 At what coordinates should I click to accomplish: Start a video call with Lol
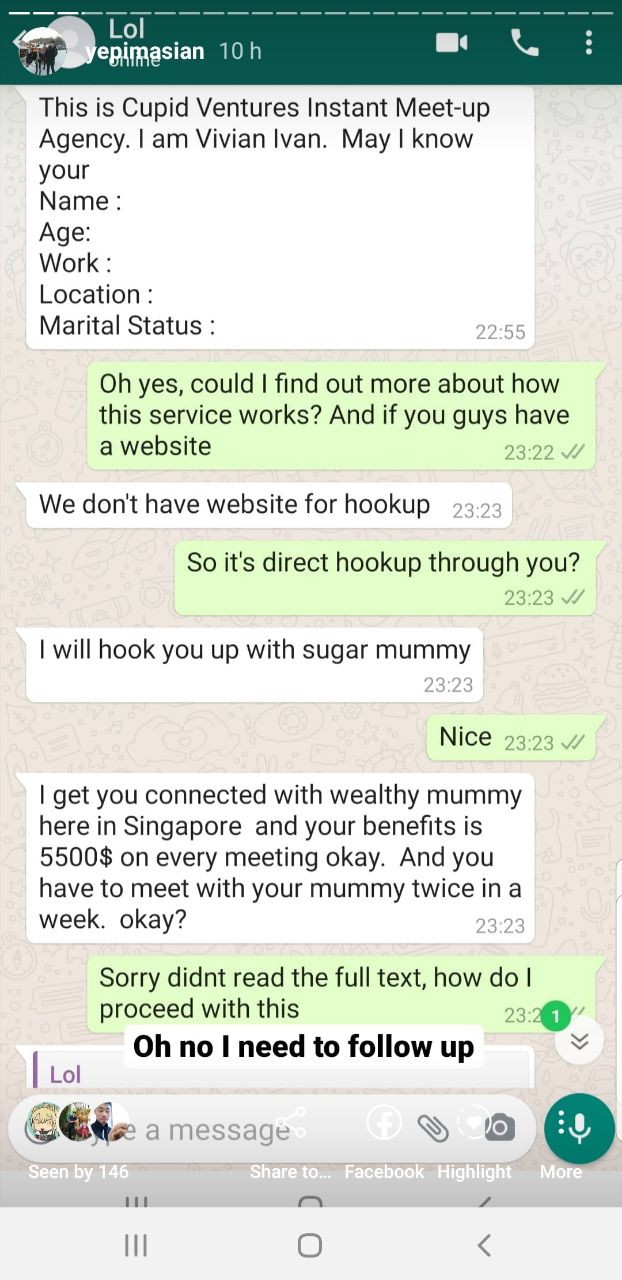tap(452, 43)
